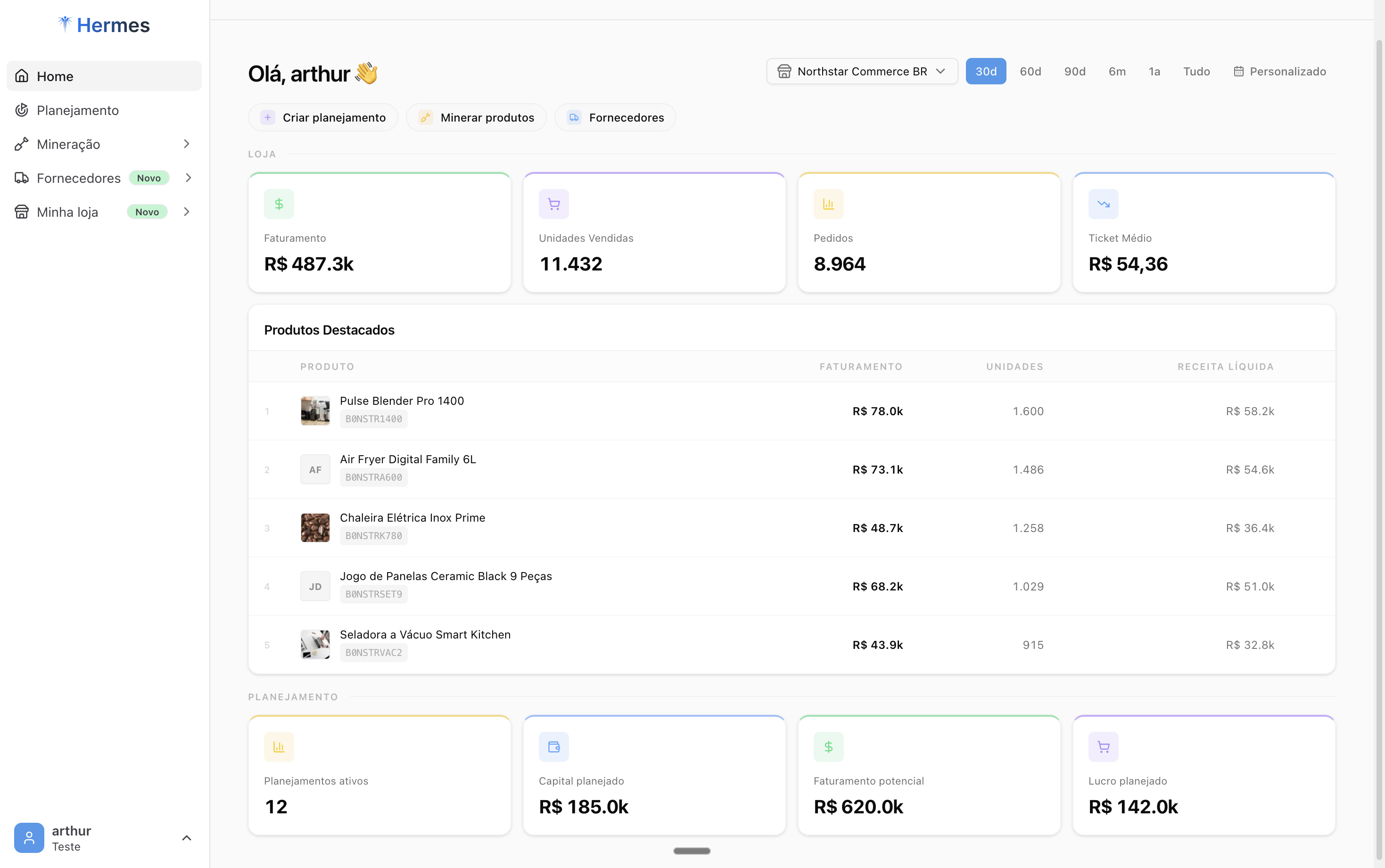Open Minerar produtos quick action
Screen dimensions: 1385x868
click(476, 117)
